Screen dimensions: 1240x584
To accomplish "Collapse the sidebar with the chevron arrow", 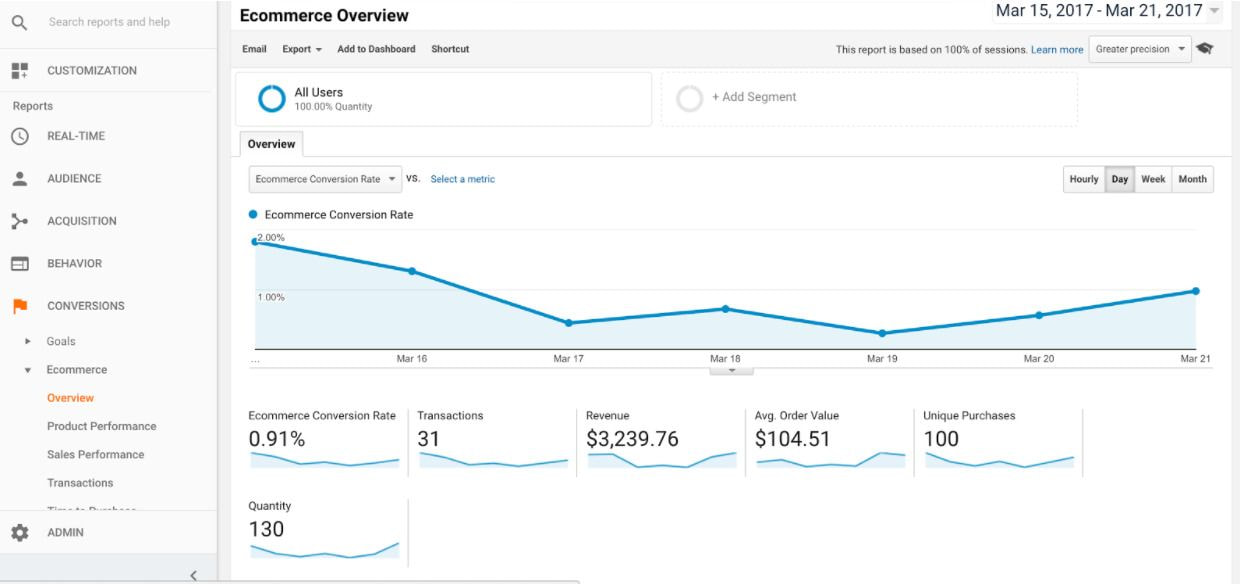I will pos(194,575).
